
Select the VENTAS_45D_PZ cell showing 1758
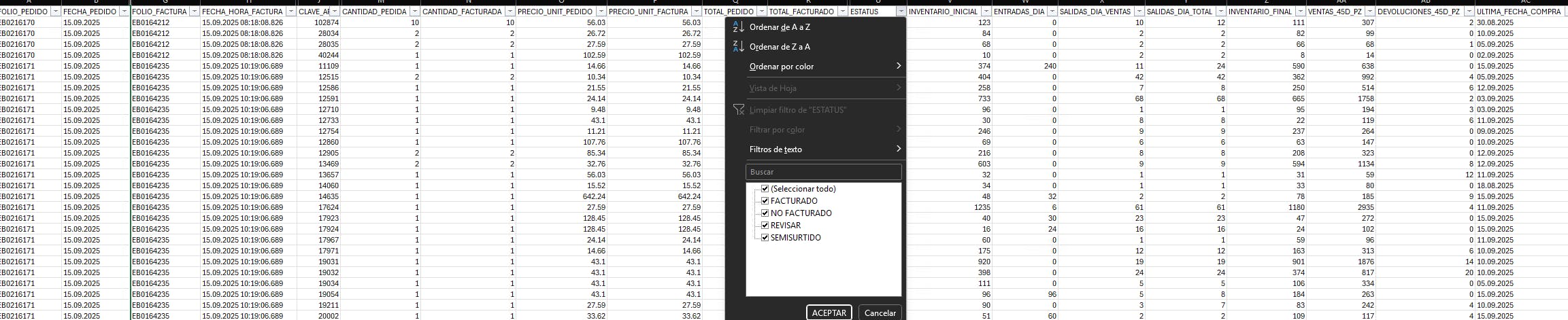tap(1341, 99)
